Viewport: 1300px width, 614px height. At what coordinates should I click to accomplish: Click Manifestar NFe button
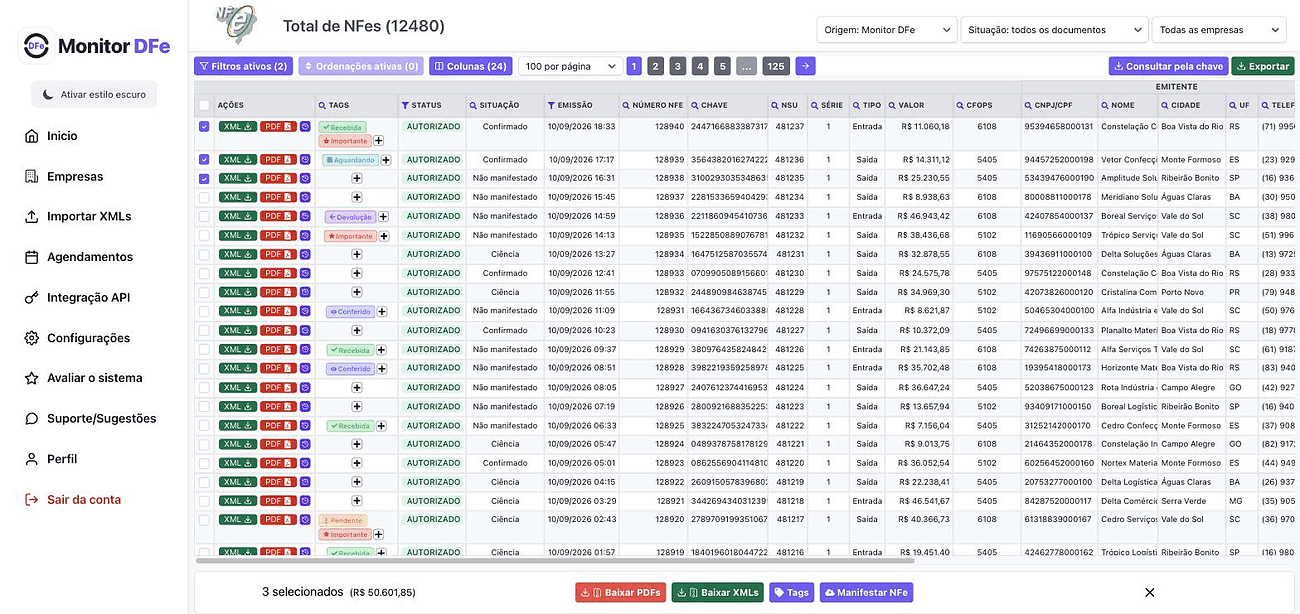(x=866, y=592)
